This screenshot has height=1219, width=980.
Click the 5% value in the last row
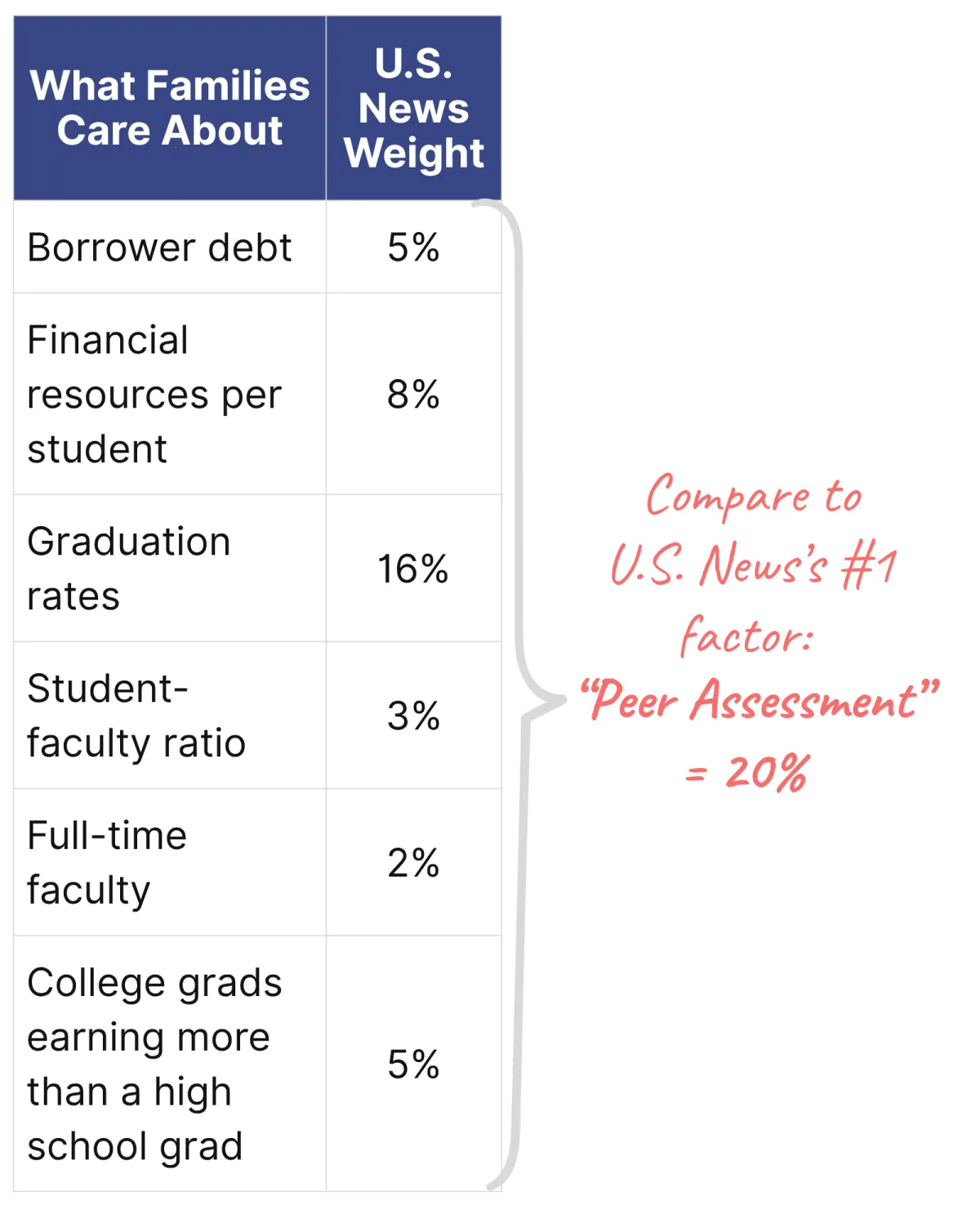[413, 1064]
